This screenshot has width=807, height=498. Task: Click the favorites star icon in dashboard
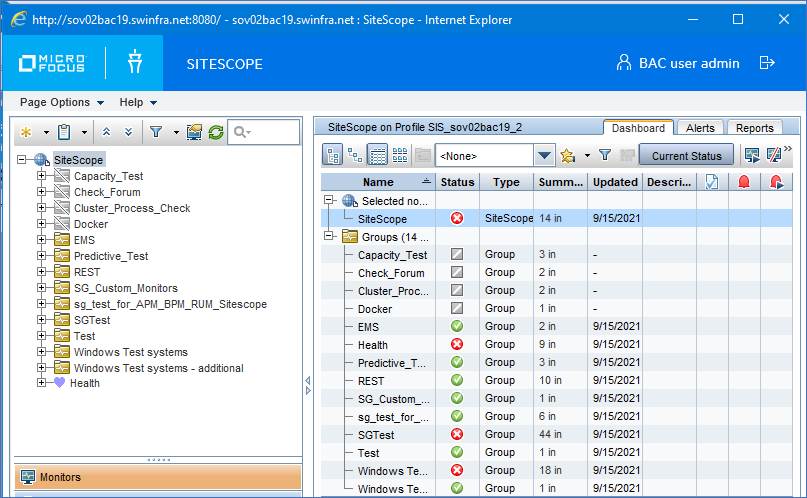pos(568,156)
